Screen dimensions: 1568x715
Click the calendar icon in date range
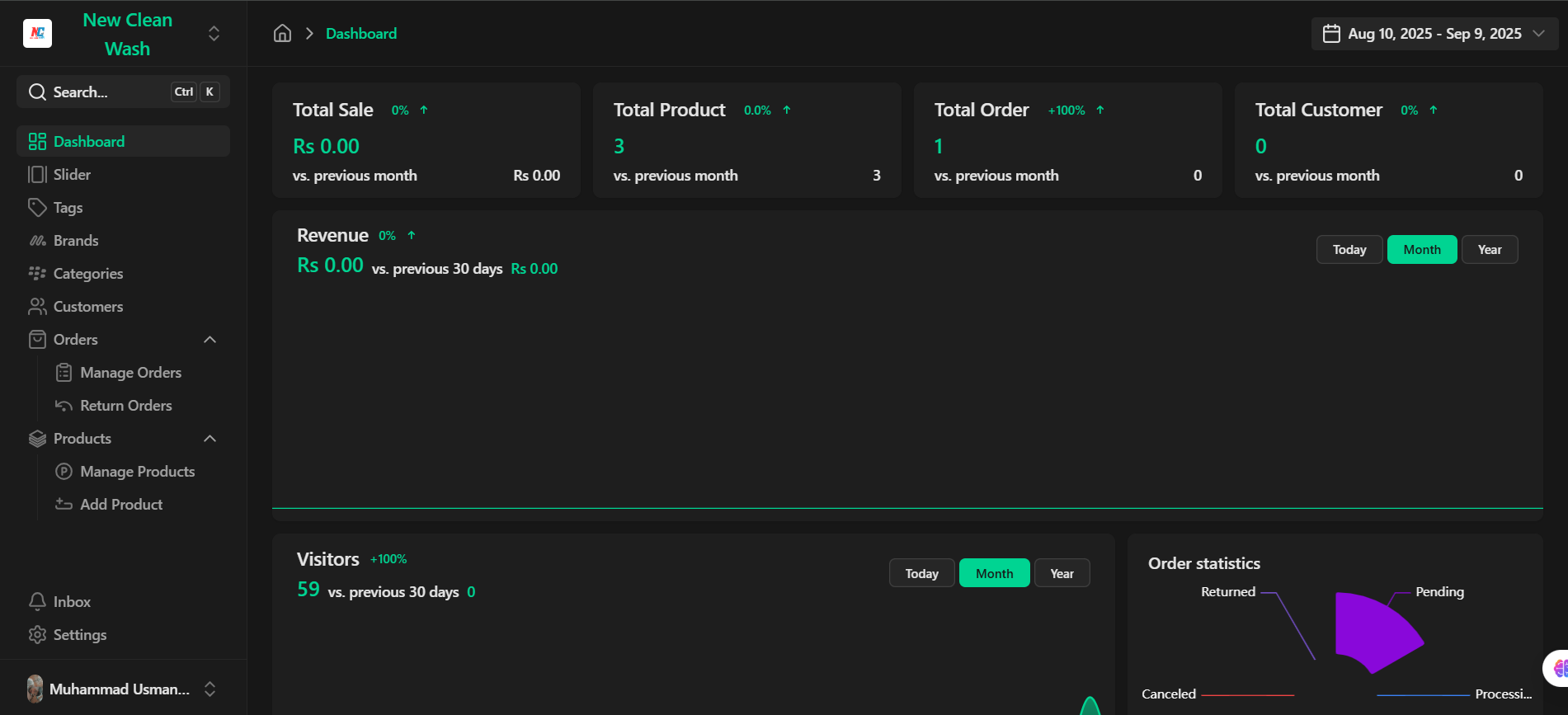pyautogui.click(x=1331, y=34)
